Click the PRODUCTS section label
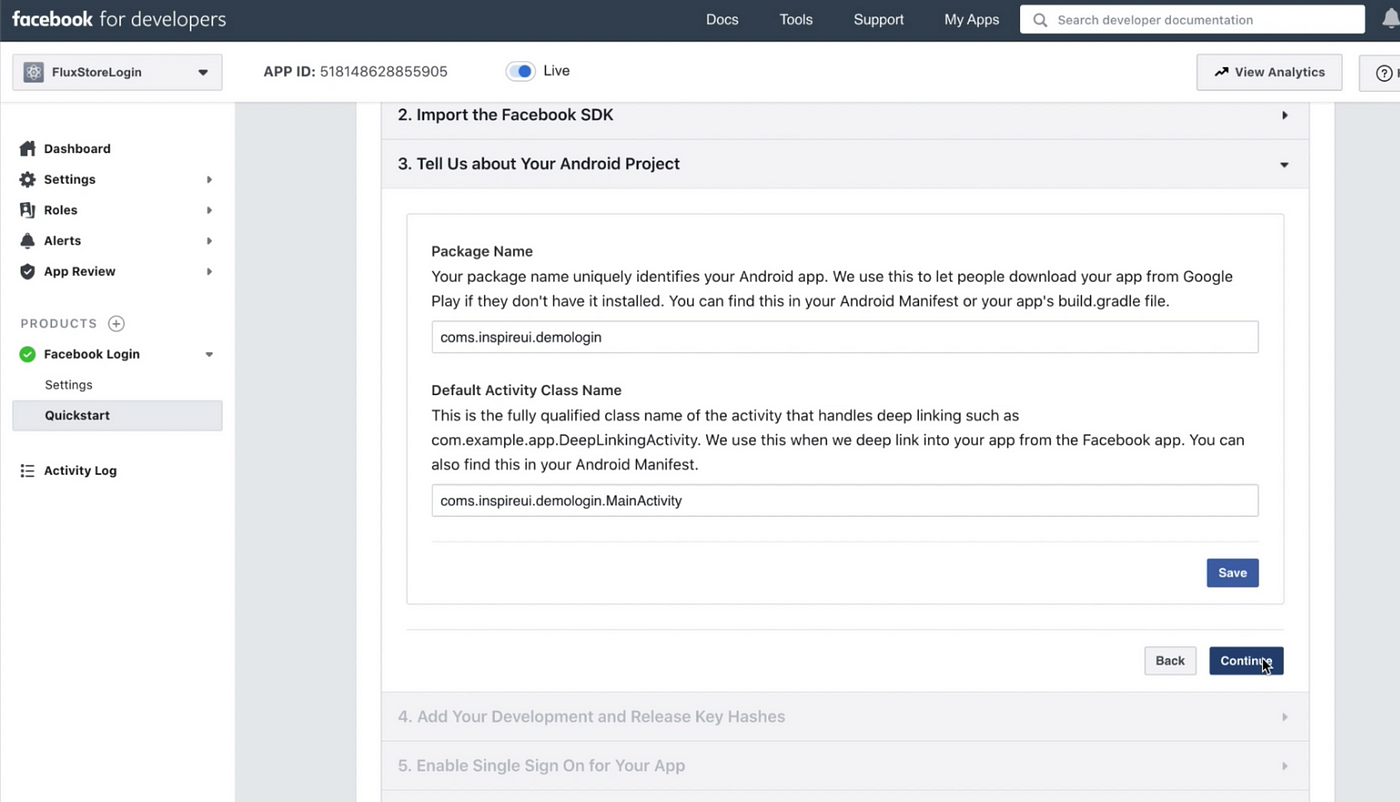The width and height of the screenshot is (1400, 802). [59, 323]
